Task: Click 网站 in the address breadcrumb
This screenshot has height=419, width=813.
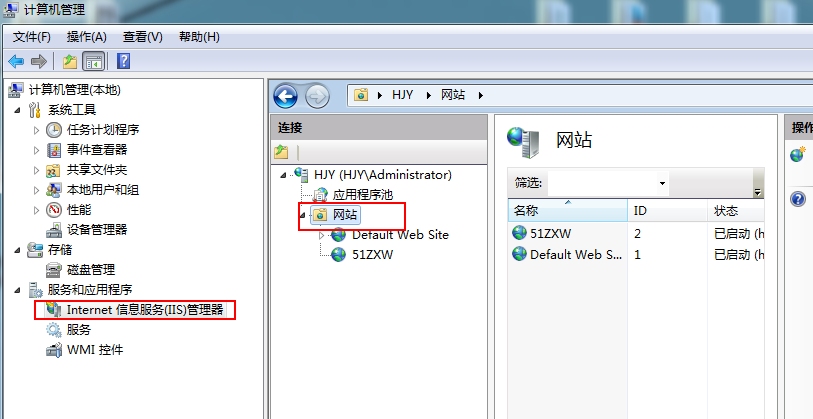Action: pos(453,95)
